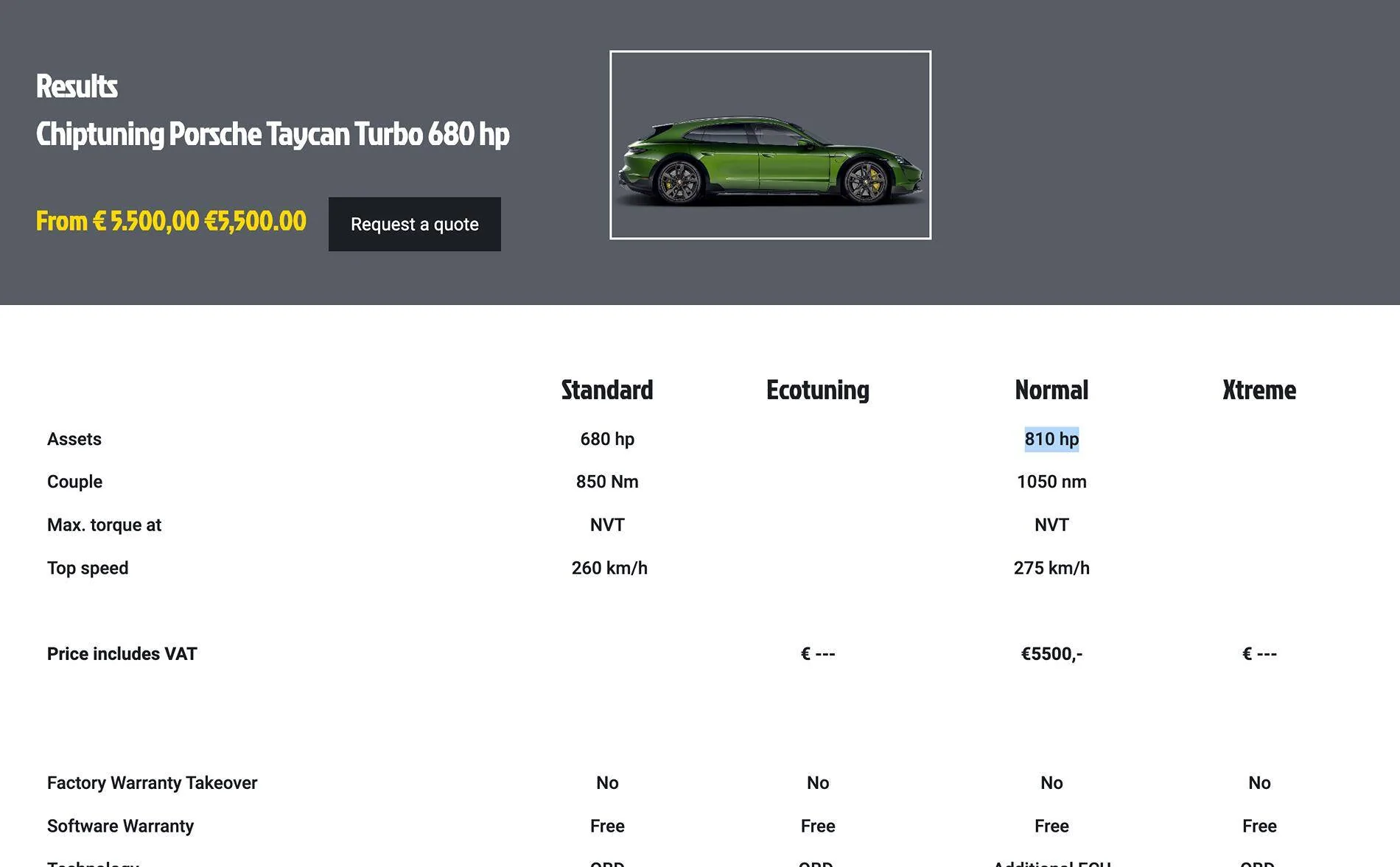Click the 850 Nm value

coord(607,482)
